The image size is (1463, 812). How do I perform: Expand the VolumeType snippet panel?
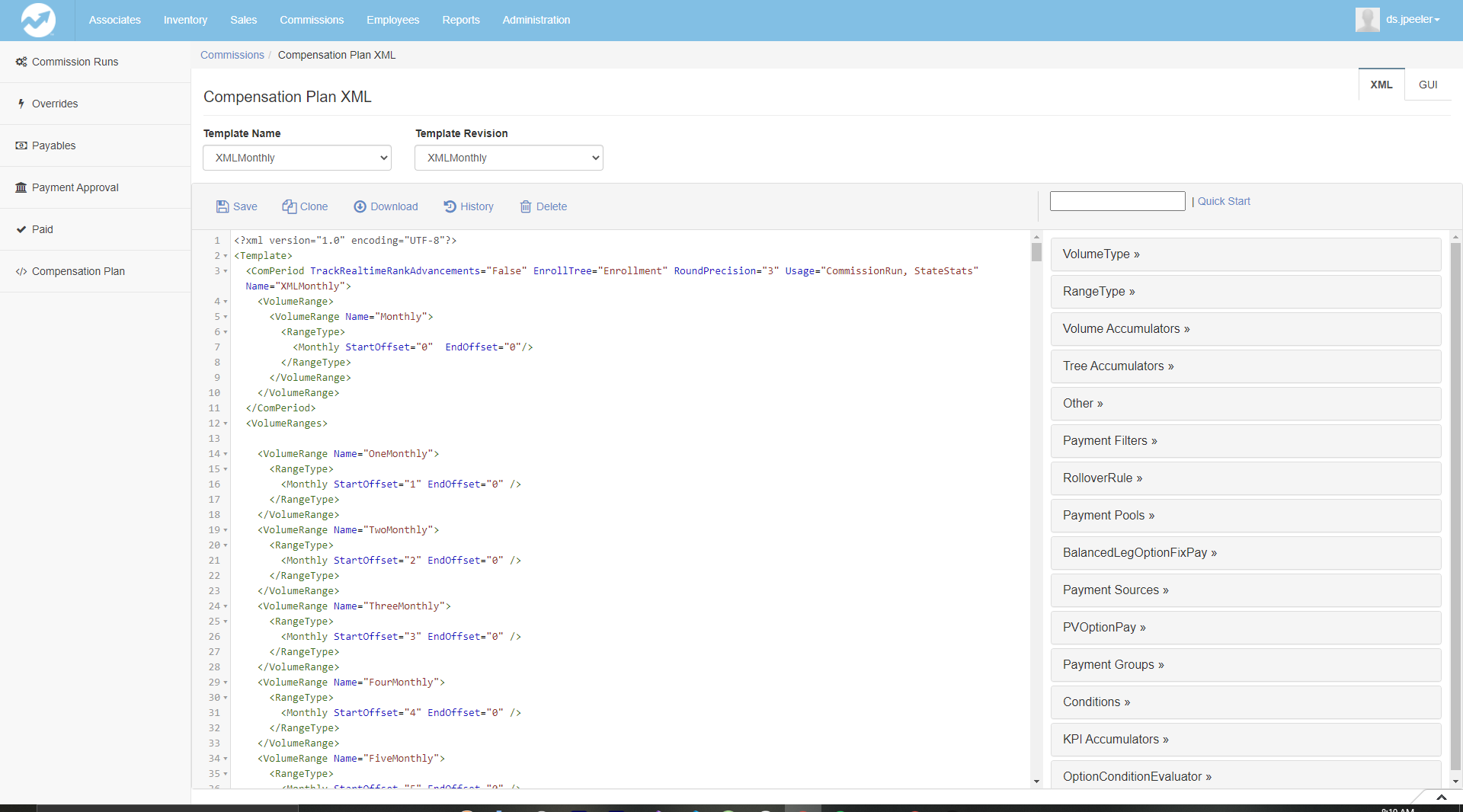1246,254
